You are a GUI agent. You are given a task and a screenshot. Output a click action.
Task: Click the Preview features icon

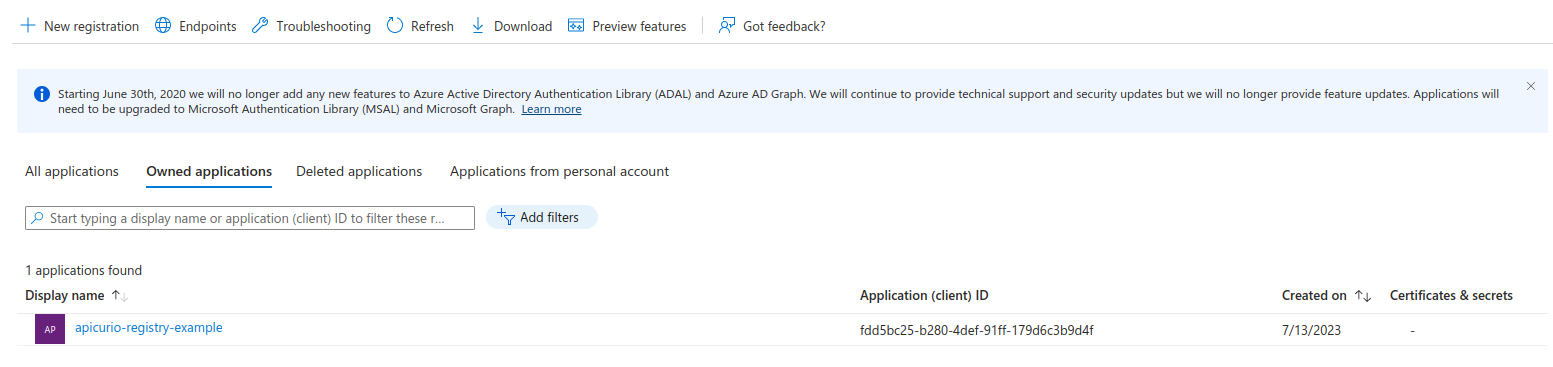(x=576, y=26)
